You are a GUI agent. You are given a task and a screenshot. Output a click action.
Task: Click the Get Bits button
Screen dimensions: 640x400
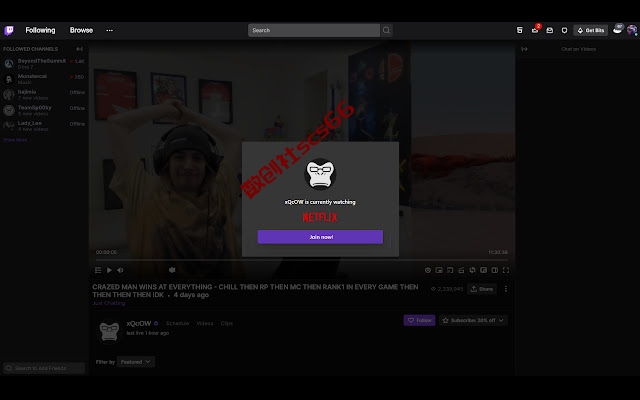(x=591, y=30)
